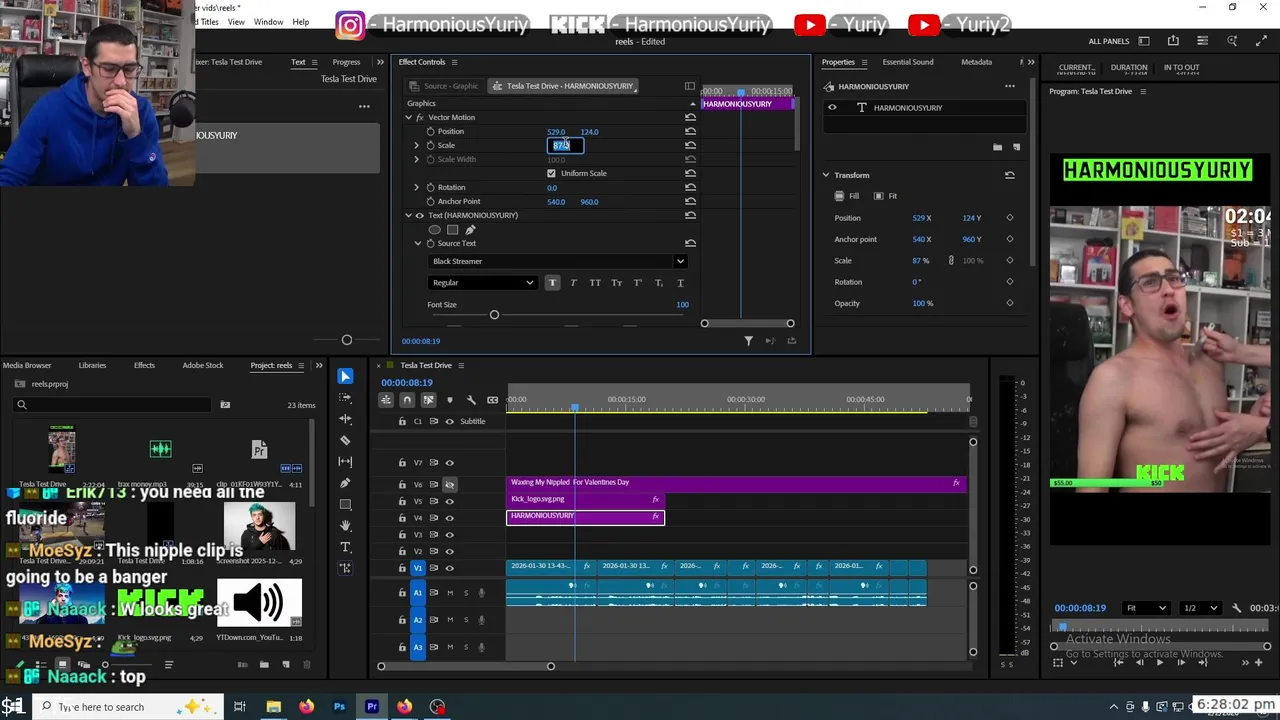Hide the V5 track output

tap(449, 501)
